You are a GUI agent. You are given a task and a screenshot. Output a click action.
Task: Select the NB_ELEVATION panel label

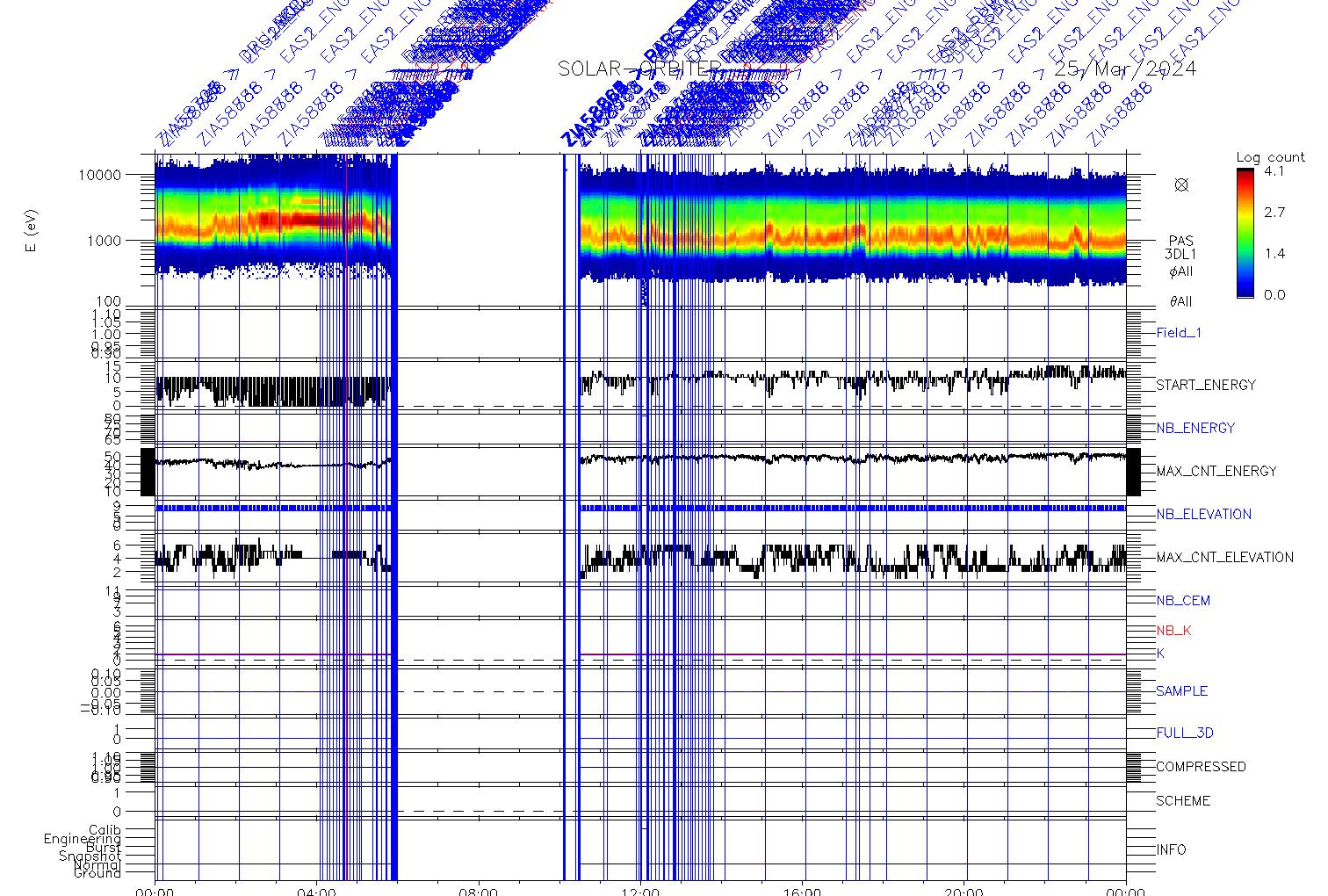coord(1203,515)
